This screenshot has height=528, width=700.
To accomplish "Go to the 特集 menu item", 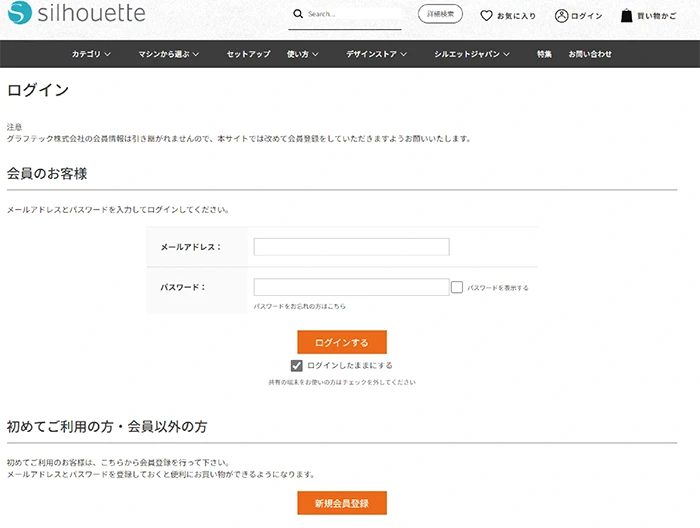I will [544, 54].
